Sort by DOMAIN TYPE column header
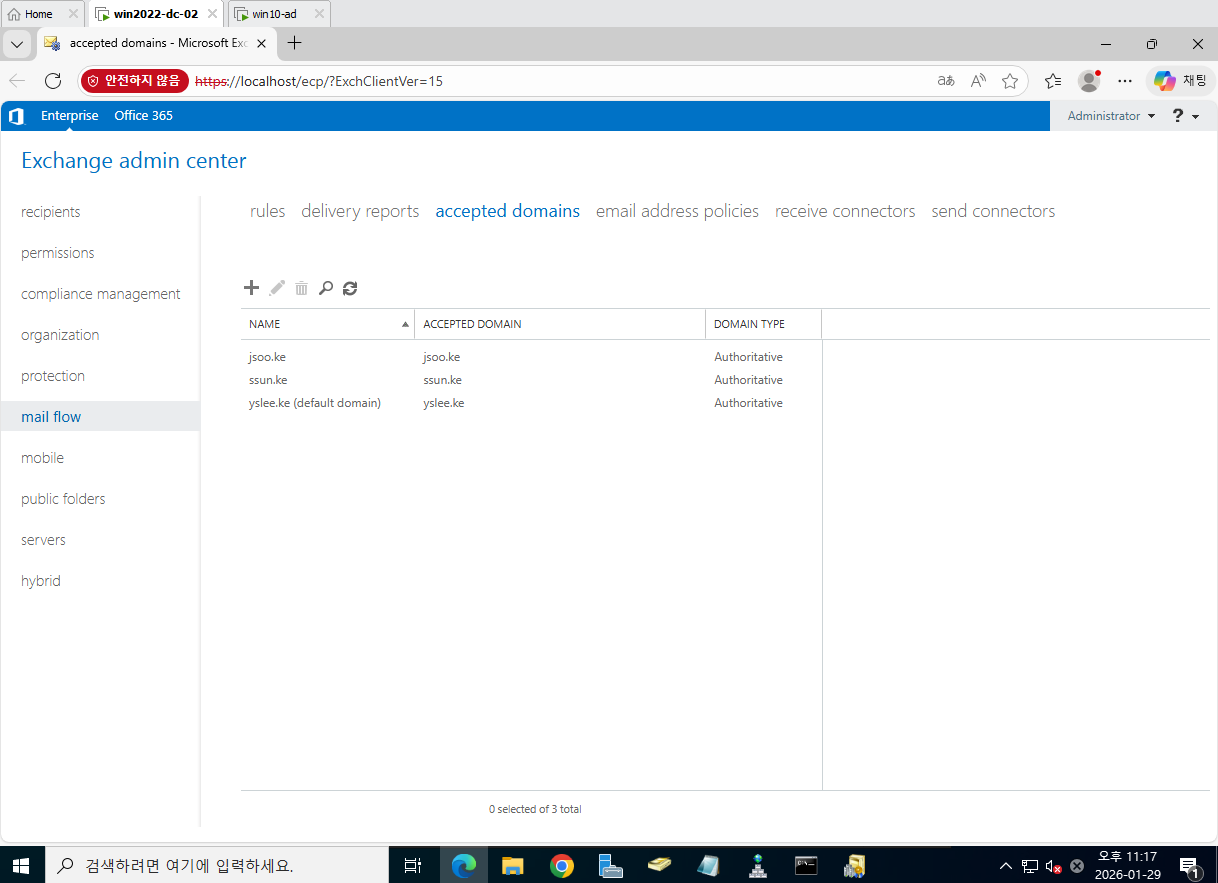This screenshot has width=1218, height=883. 763,324
